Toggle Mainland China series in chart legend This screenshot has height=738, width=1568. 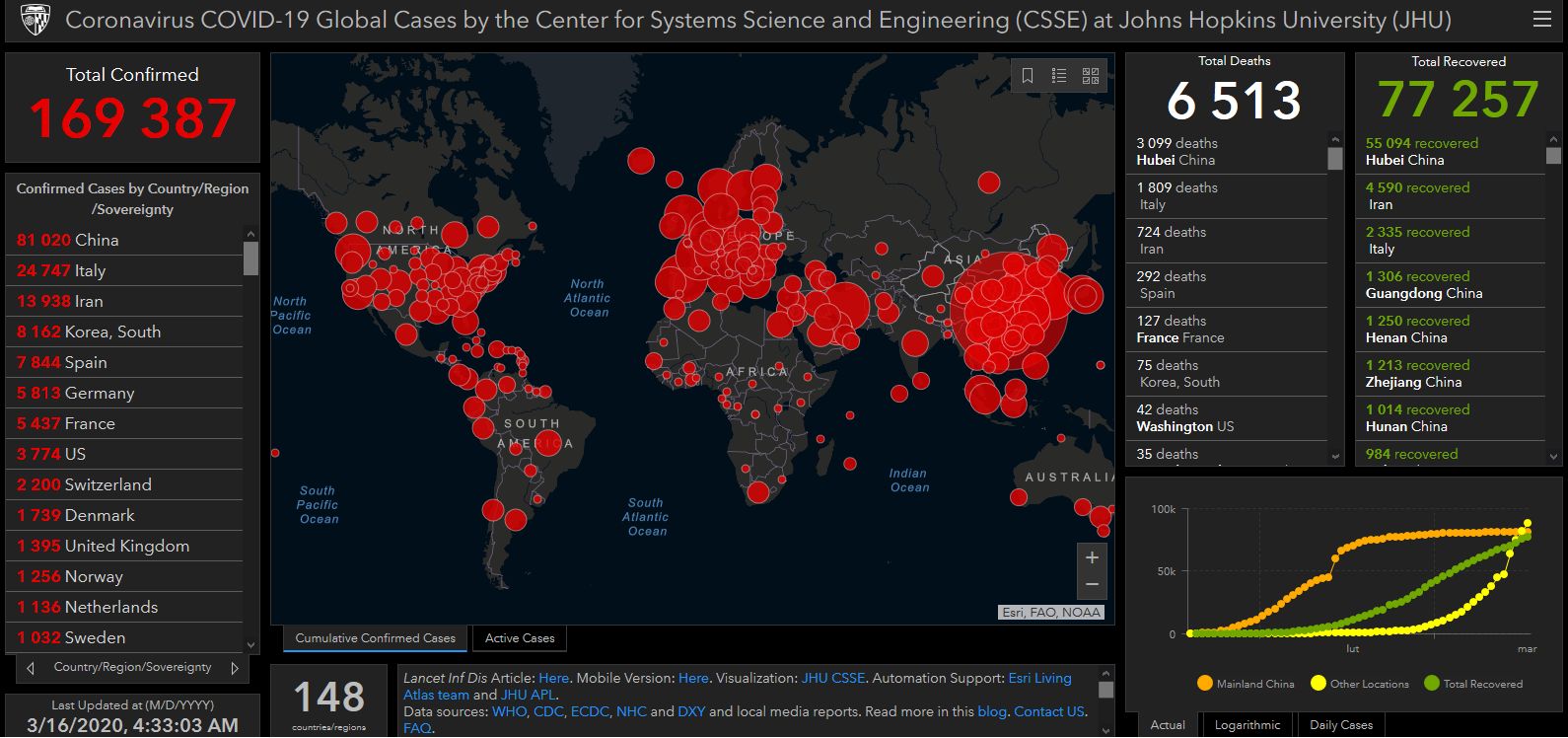[1246, 684]
